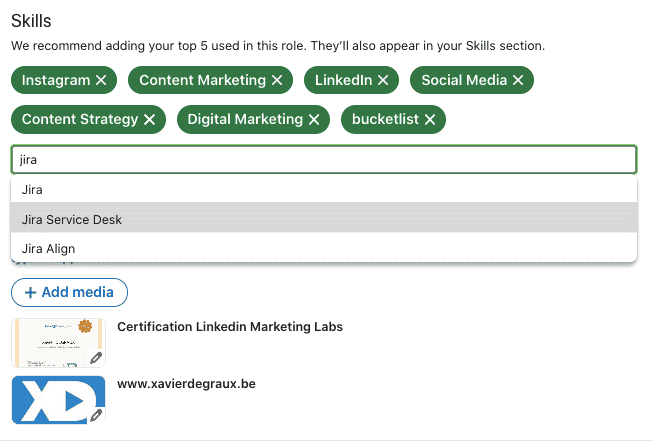Click the skill search input field

pos(323,160)
